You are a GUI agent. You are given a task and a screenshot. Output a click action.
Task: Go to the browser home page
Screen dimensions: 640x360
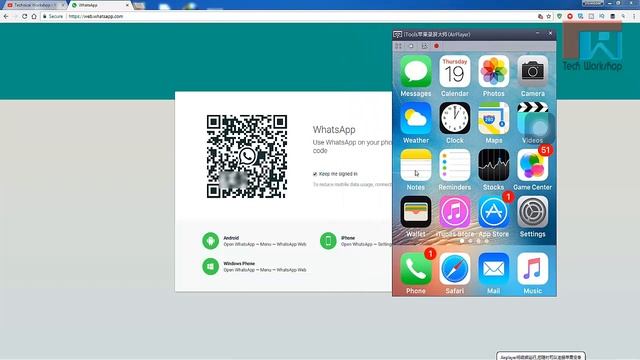tap(34, 16)
